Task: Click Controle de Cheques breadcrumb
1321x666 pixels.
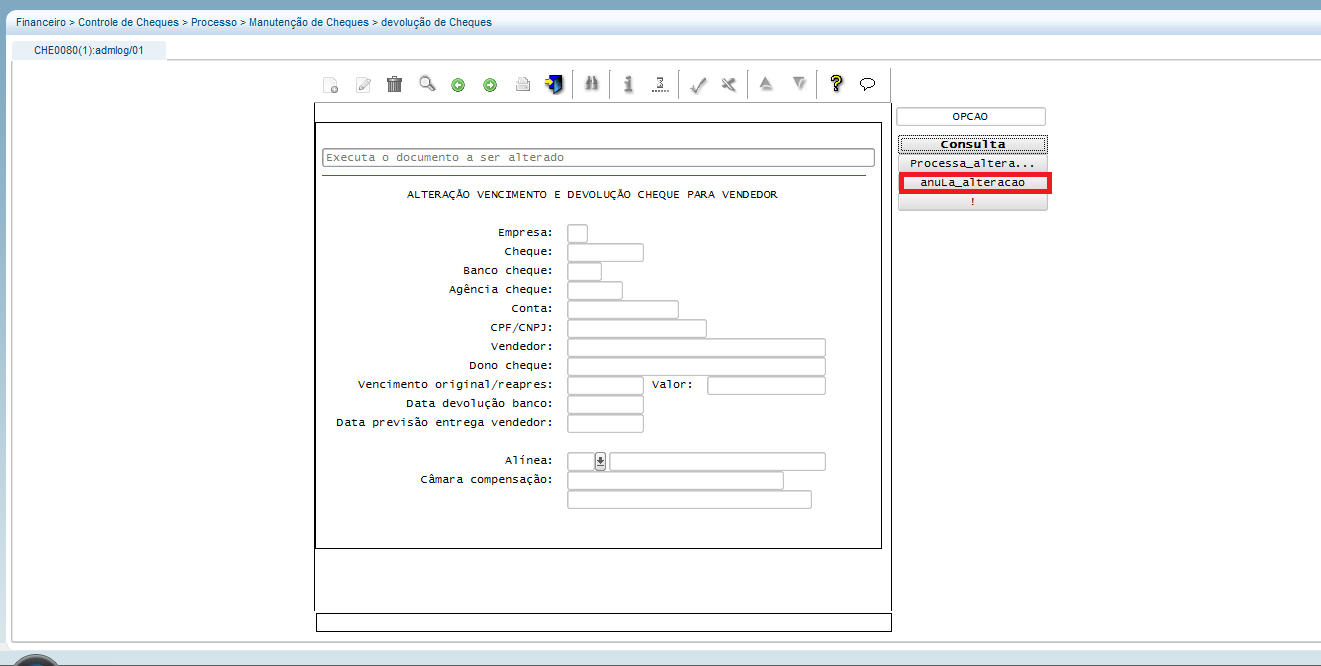Action: click(x=128, y=22)
